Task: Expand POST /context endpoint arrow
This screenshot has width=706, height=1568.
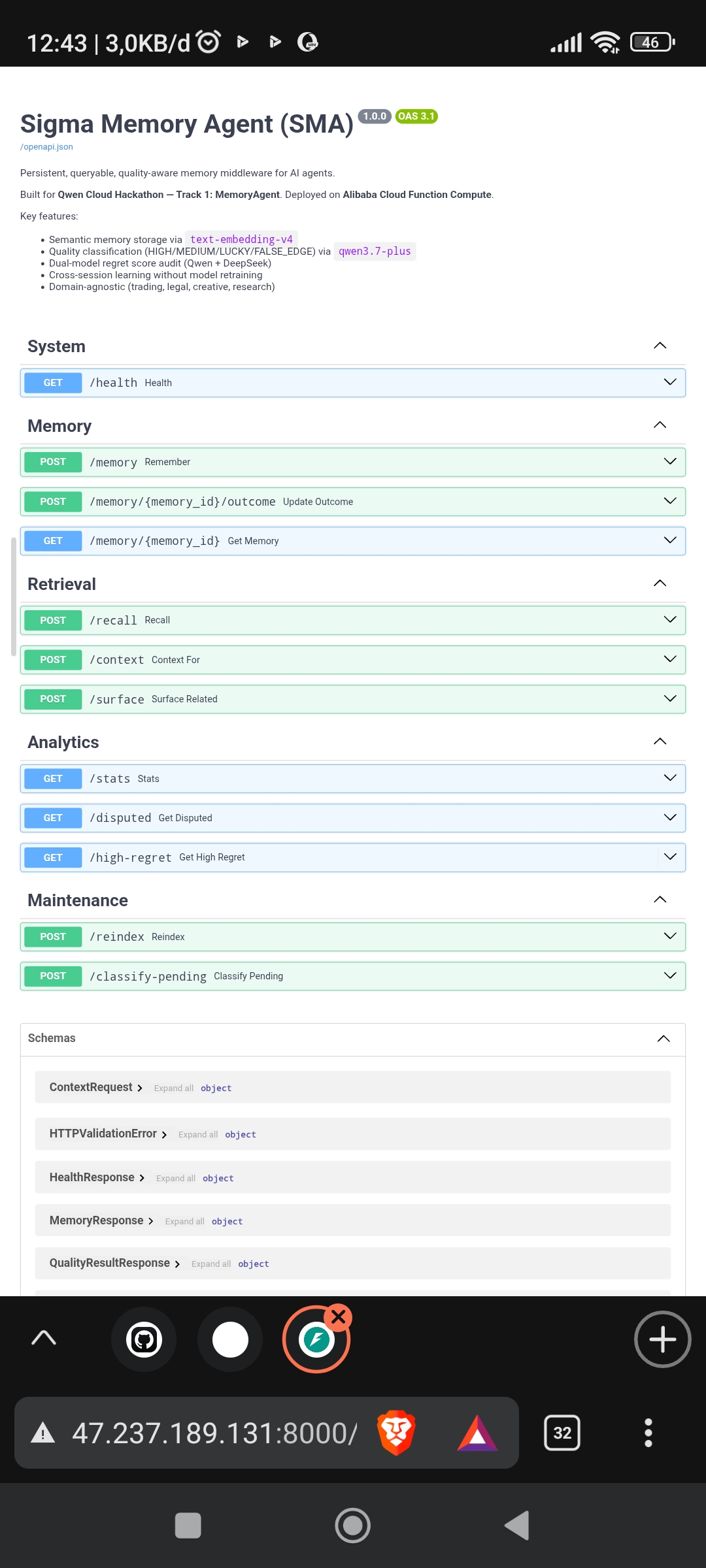Action: coord(670,659)
